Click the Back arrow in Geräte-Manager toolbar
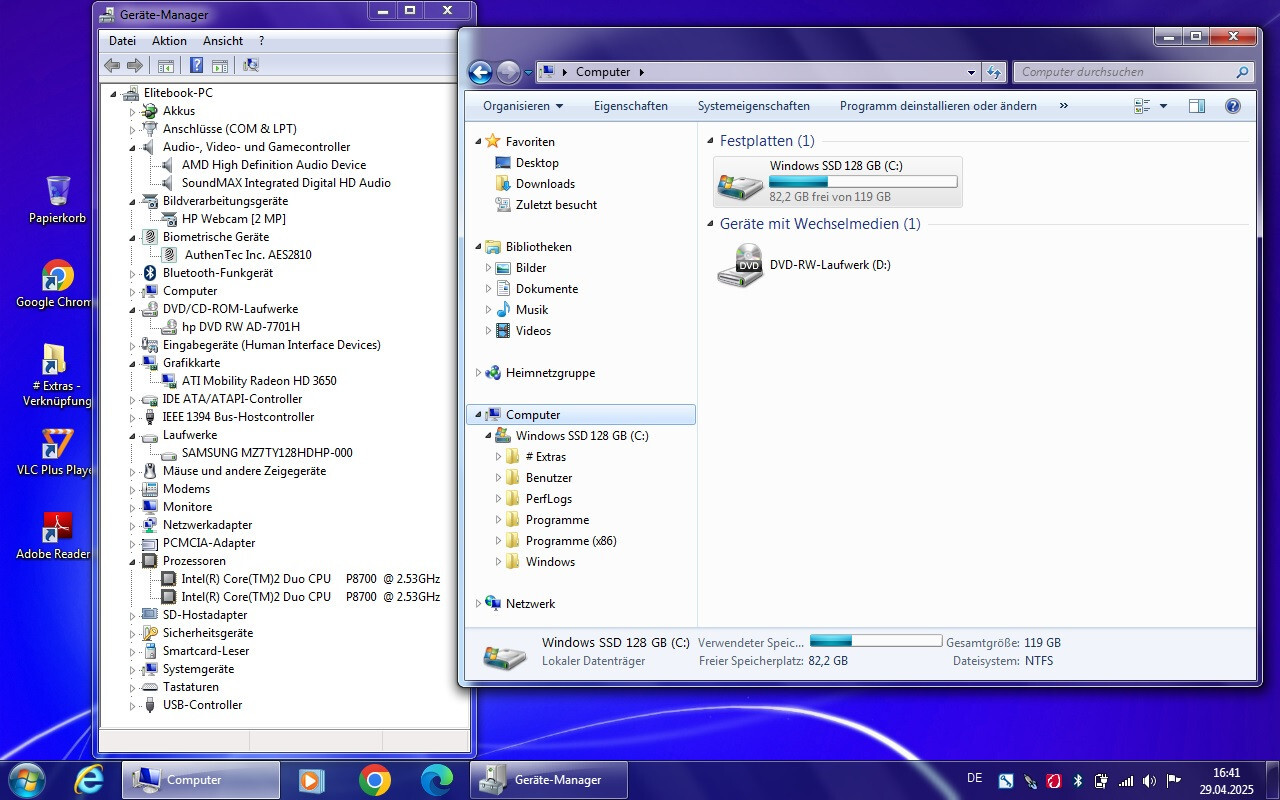1280x800 pixels. click(112, 66)
